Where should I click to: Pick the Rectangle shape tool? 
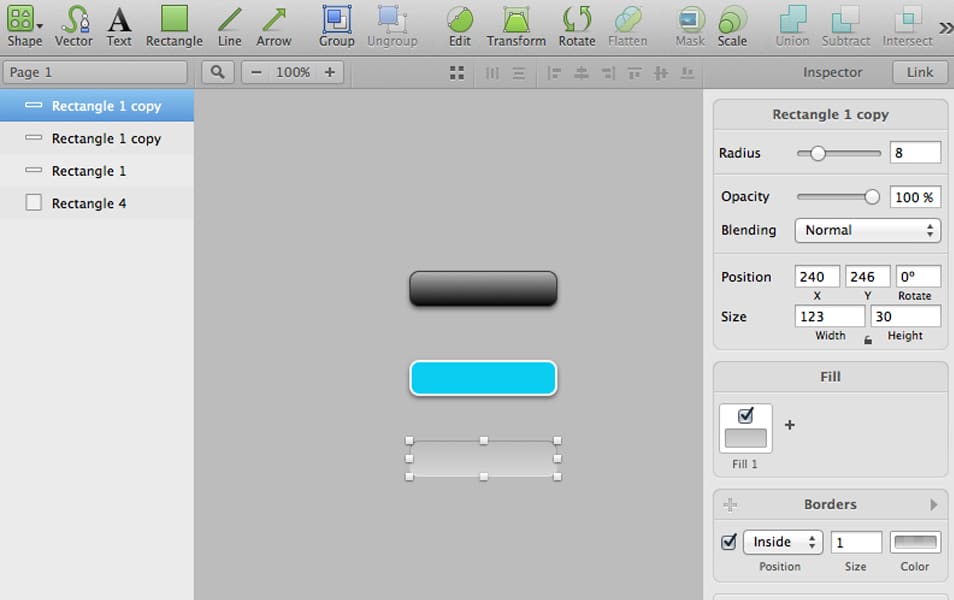point(174,24)
